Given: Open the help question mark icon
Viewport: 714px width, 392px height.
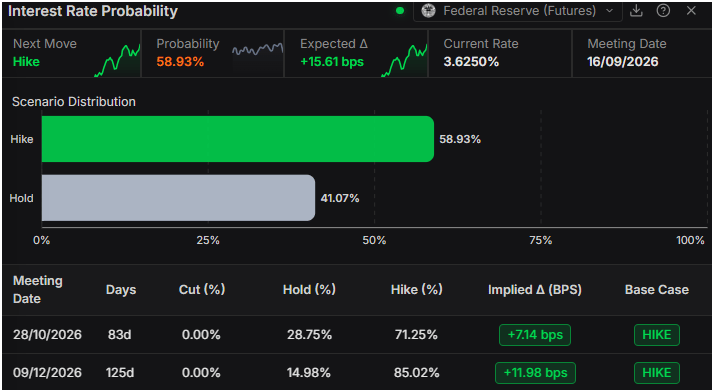Looking at the screenshot, I should [663, 11].
